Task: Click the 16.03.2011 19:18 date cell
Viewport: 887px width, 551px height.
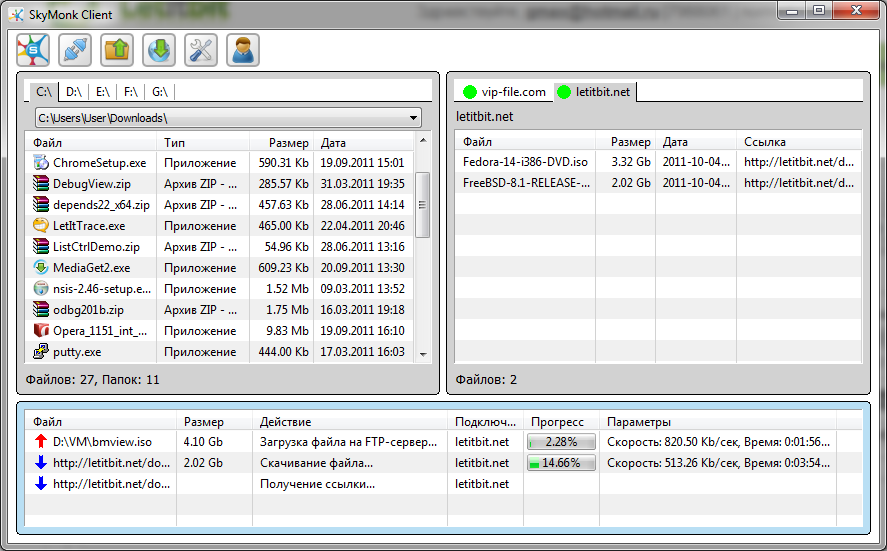Action: [363, 309]
